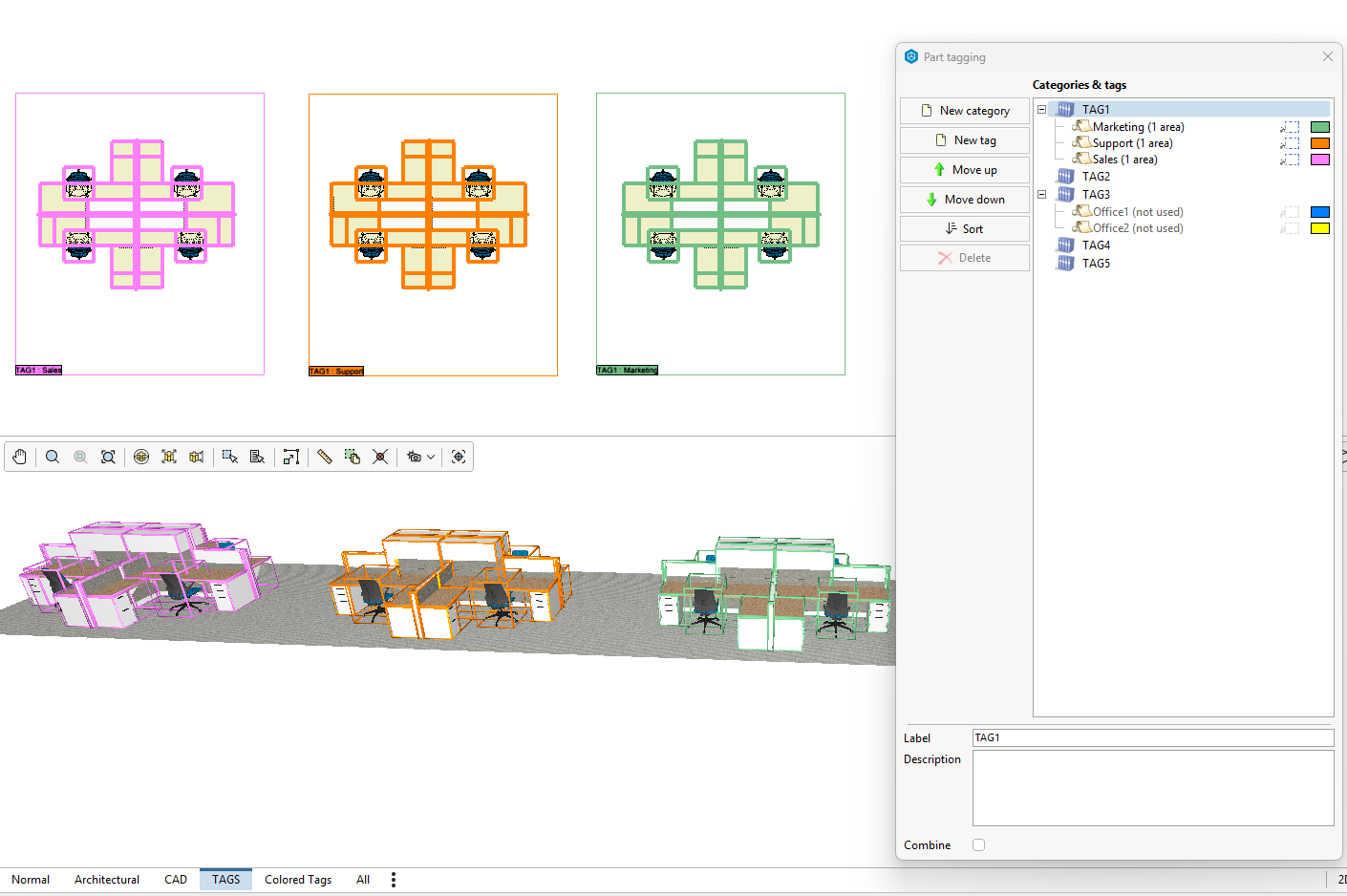The width and height of the screenshot is (1347, 896).
Task: Toggle area selection icon for Marketing tag
Action: pos(1291,127)
